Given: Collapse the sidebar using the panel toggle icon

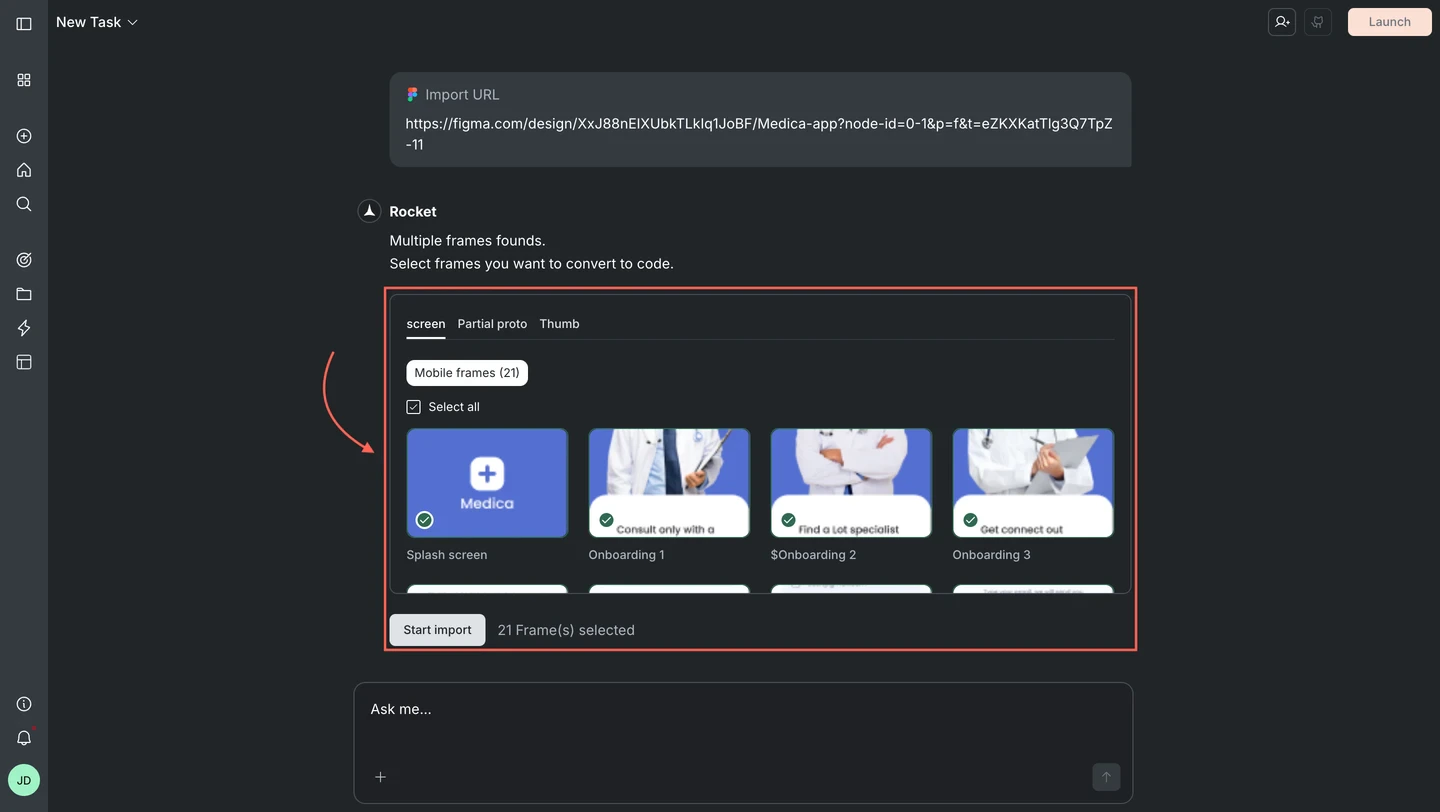Looking at the screenshot, I should coord(24,24).
